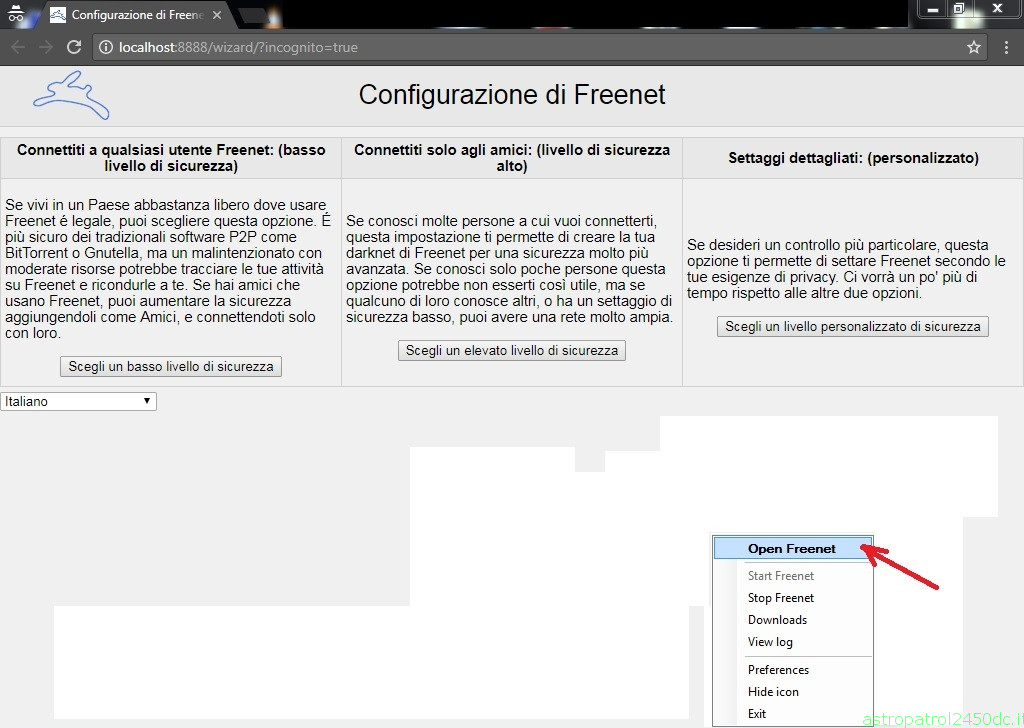The height and width of the screenshot is (728, 1024).
Task: Choose Open Freenet in context menu
Action: [x=793, y=548]
